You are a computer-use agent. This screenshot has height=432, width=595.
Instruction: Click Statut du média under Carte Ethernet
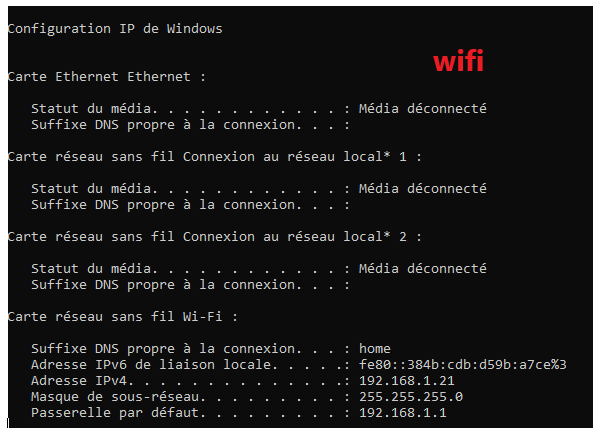coord(93,109)
